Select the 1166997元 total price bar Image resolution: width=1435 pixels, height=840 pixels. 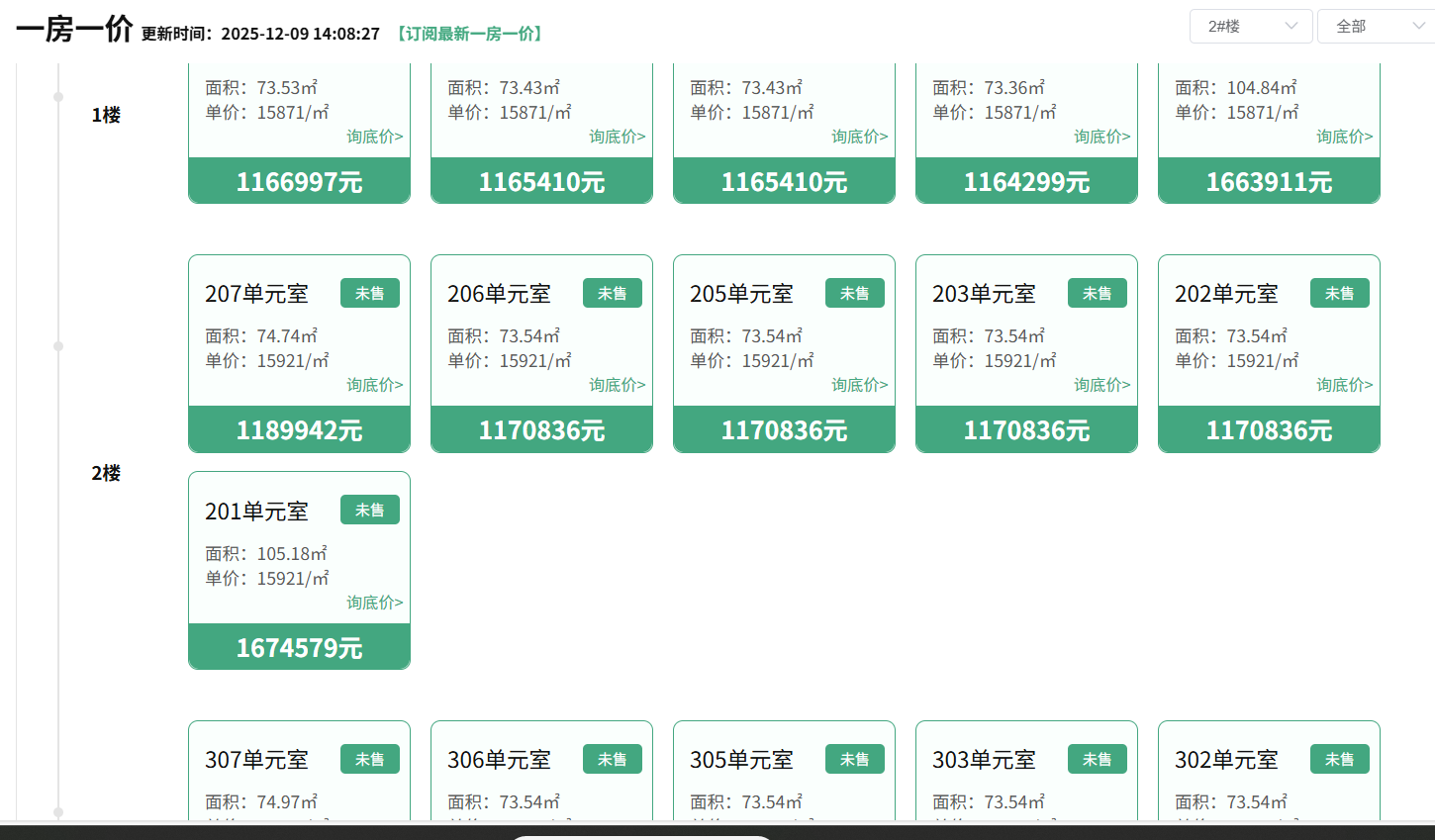coord(299,182)
